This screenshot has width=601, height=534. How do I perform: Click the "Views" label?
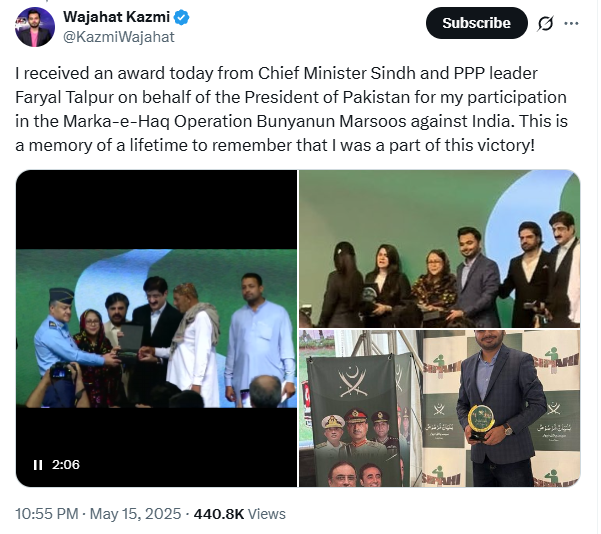267,514
